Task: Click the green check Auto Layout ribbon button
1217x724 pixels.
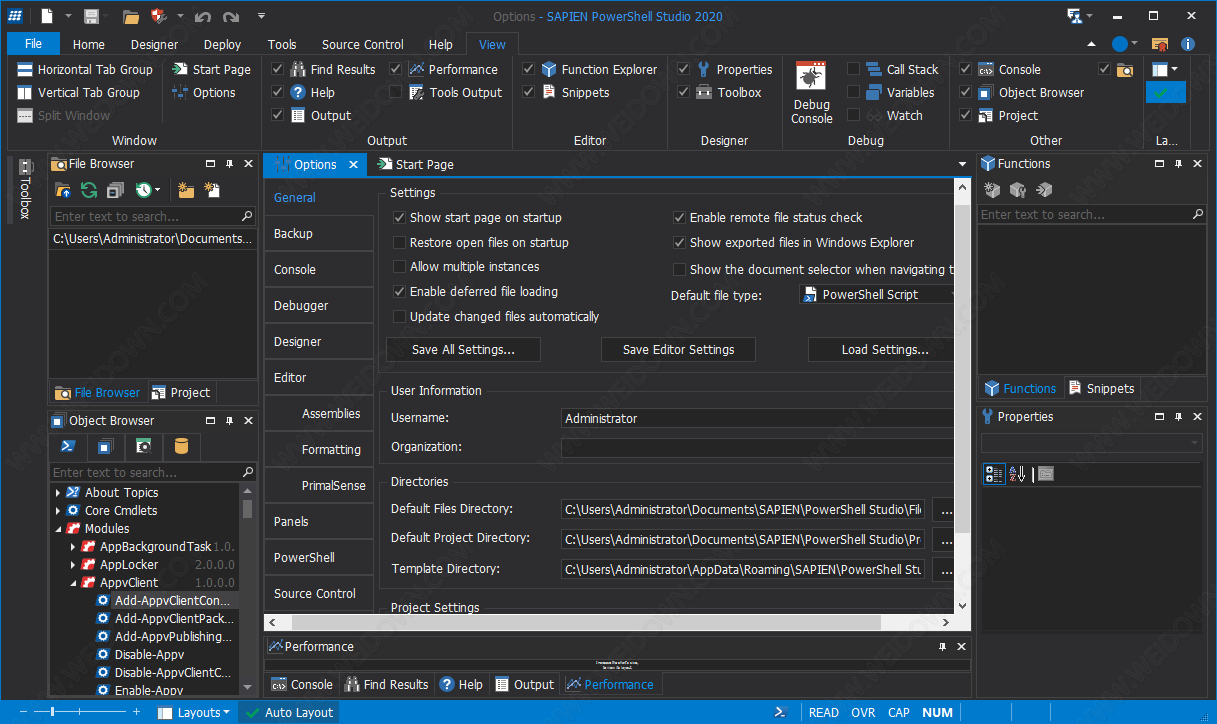Action: click(x=1166, y=92)
